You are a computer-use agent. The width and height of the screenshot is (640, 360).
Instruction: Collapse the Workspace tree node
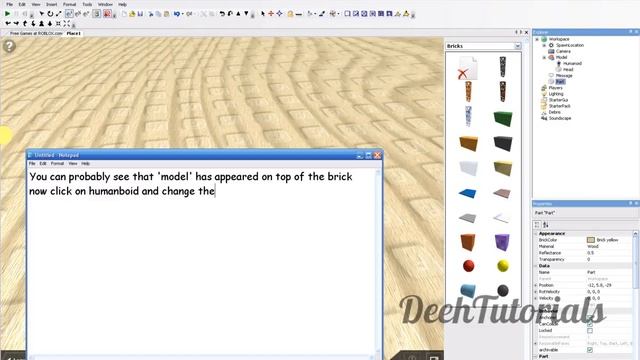point(537,39)
